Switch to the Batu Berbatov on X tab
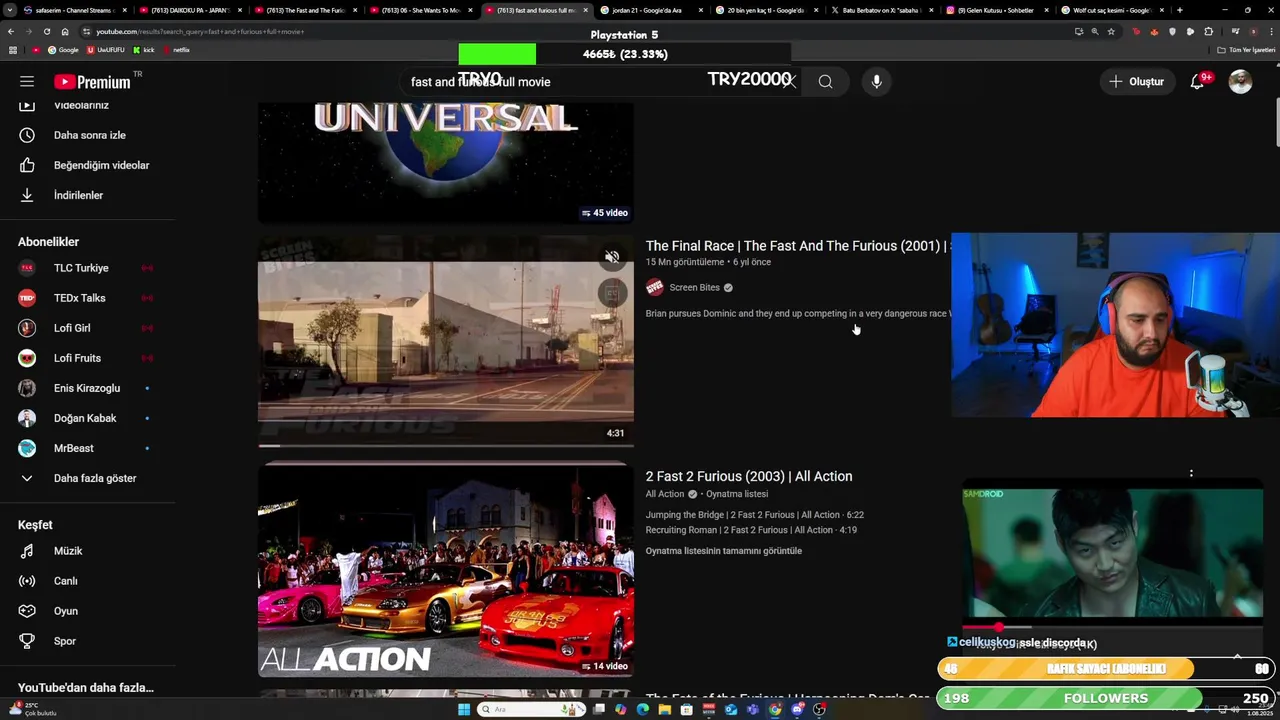This screenshot has height=720, width=1280. (x=880, y=10)
